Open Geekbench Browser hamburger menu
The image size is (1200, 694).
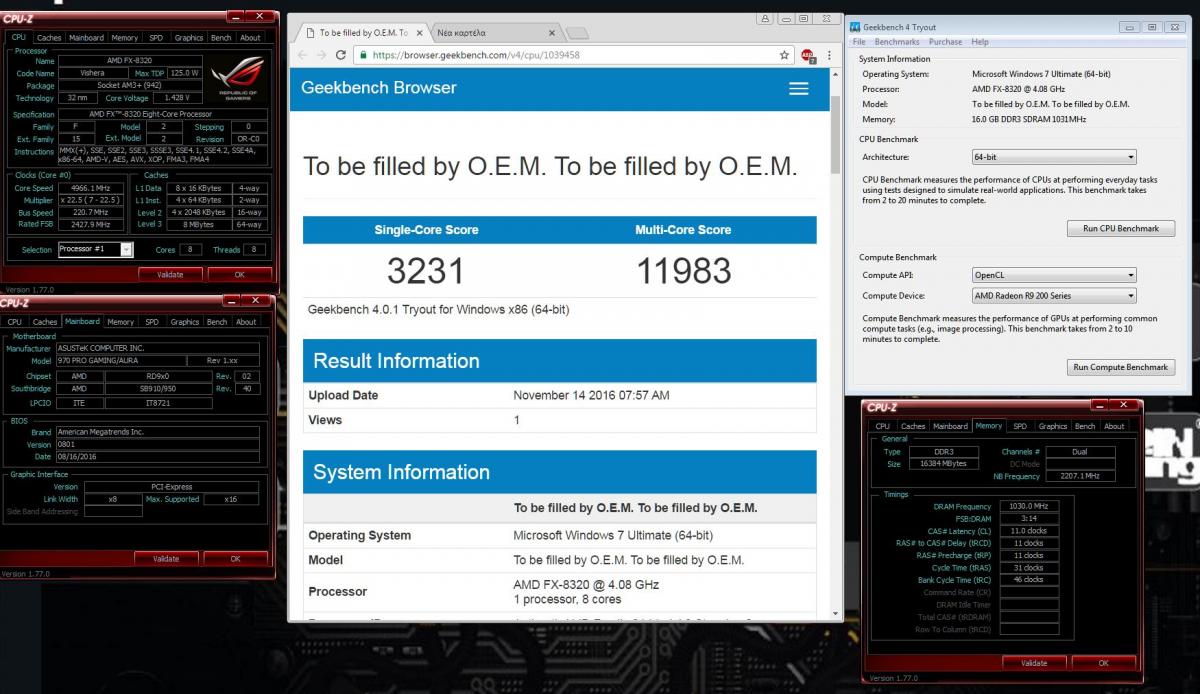(x=798, y=88)
